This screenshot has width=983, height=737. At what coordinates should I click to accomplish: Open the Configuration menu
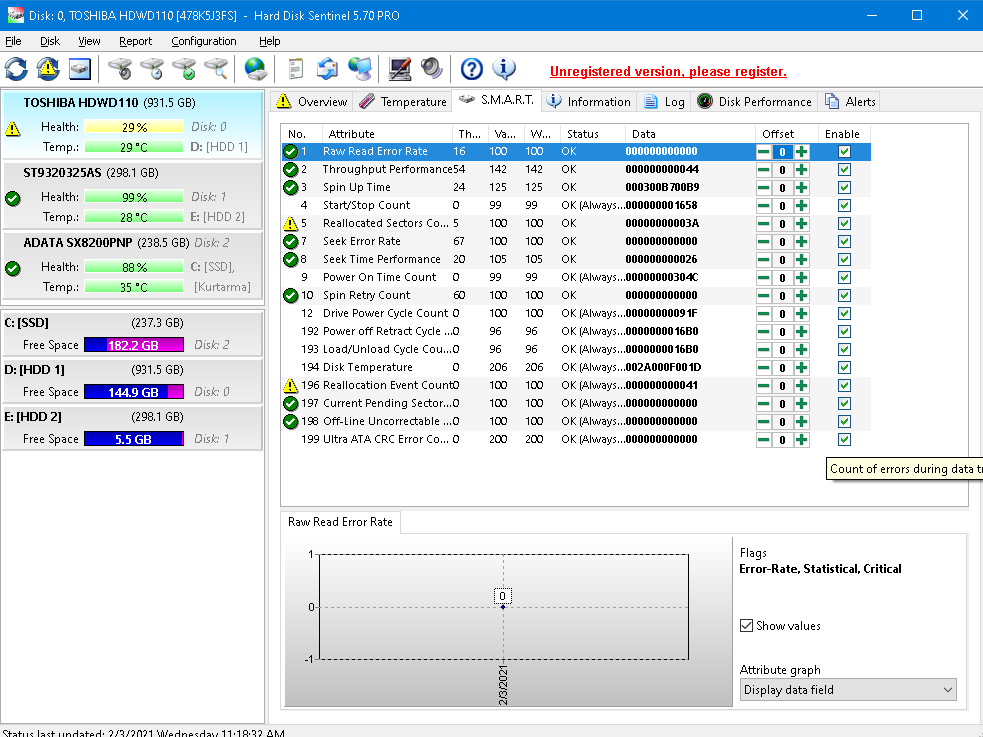(203, 41)
